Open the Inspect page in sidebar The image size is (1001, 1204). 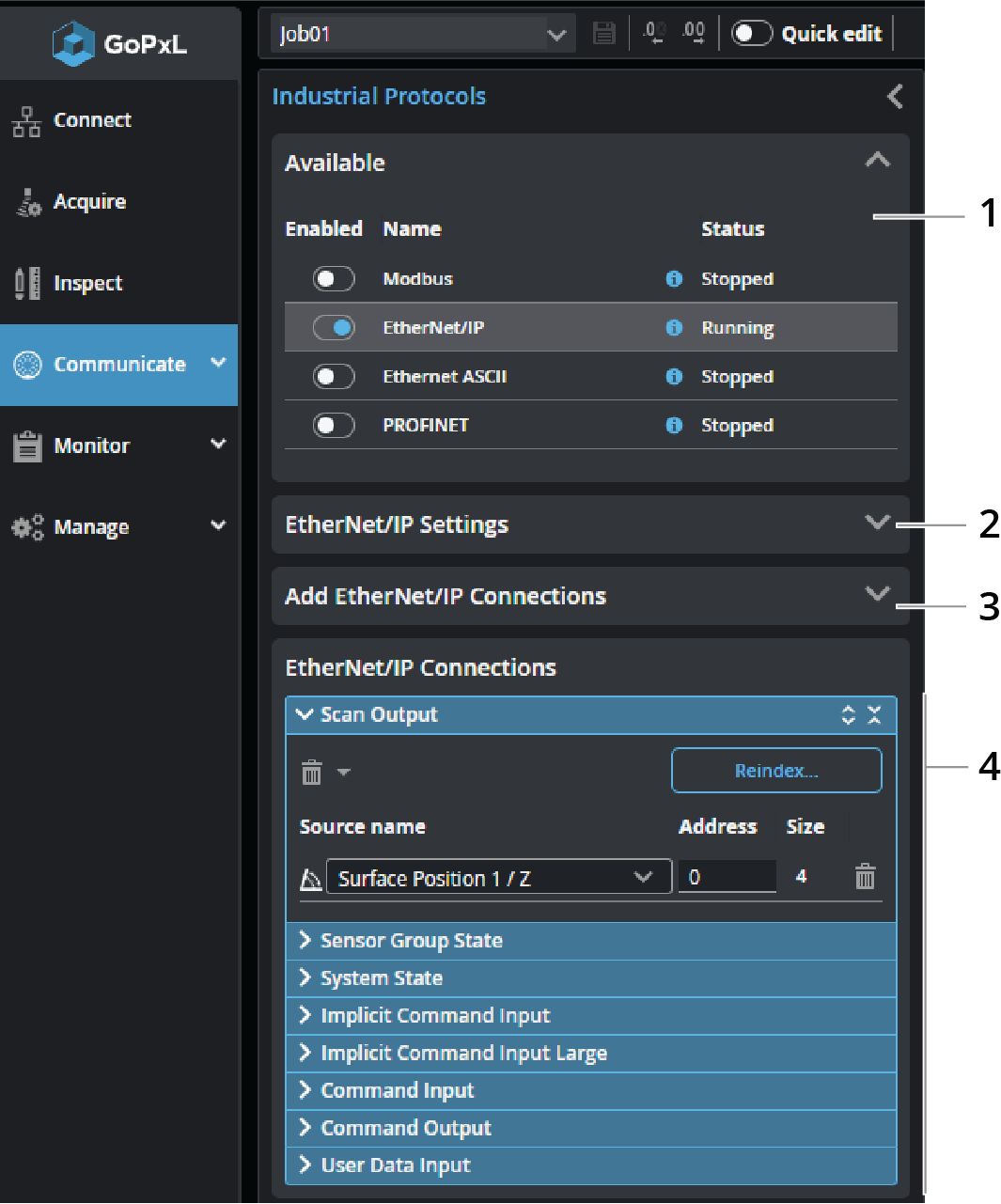click(x=87, y=283)
